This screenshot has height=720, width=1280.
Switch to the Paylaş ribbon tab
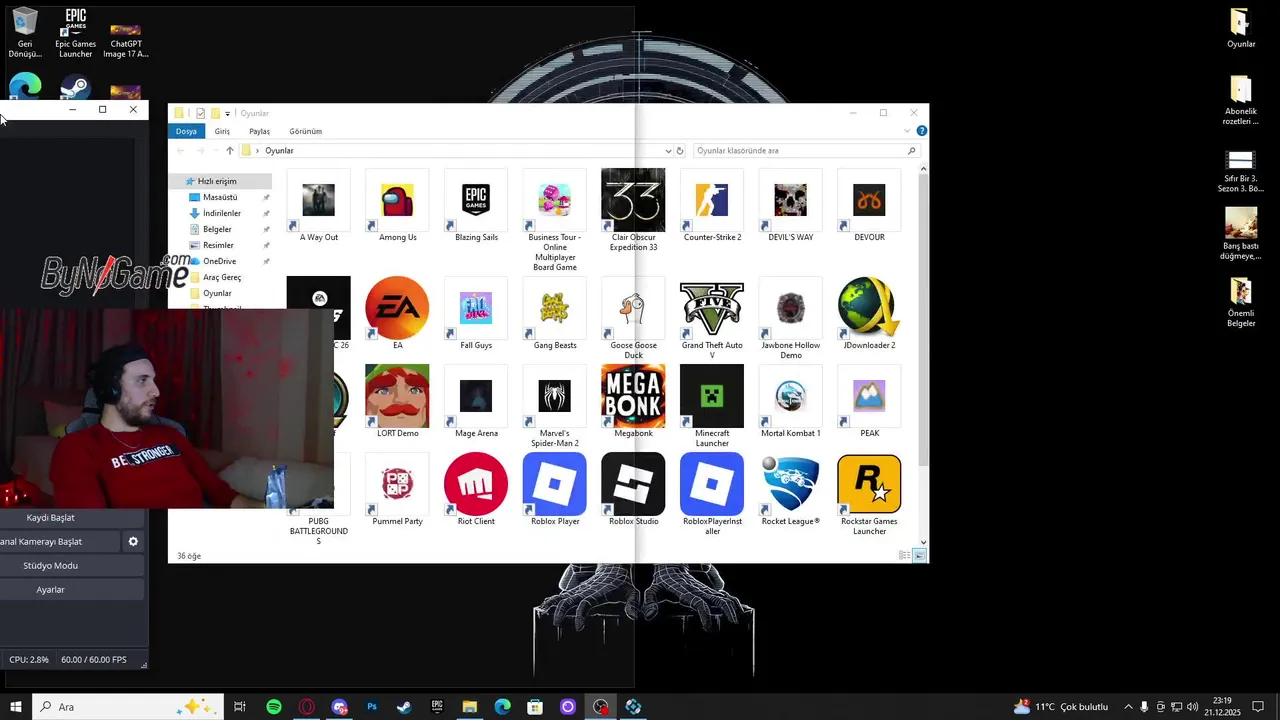tap(259, 131)
